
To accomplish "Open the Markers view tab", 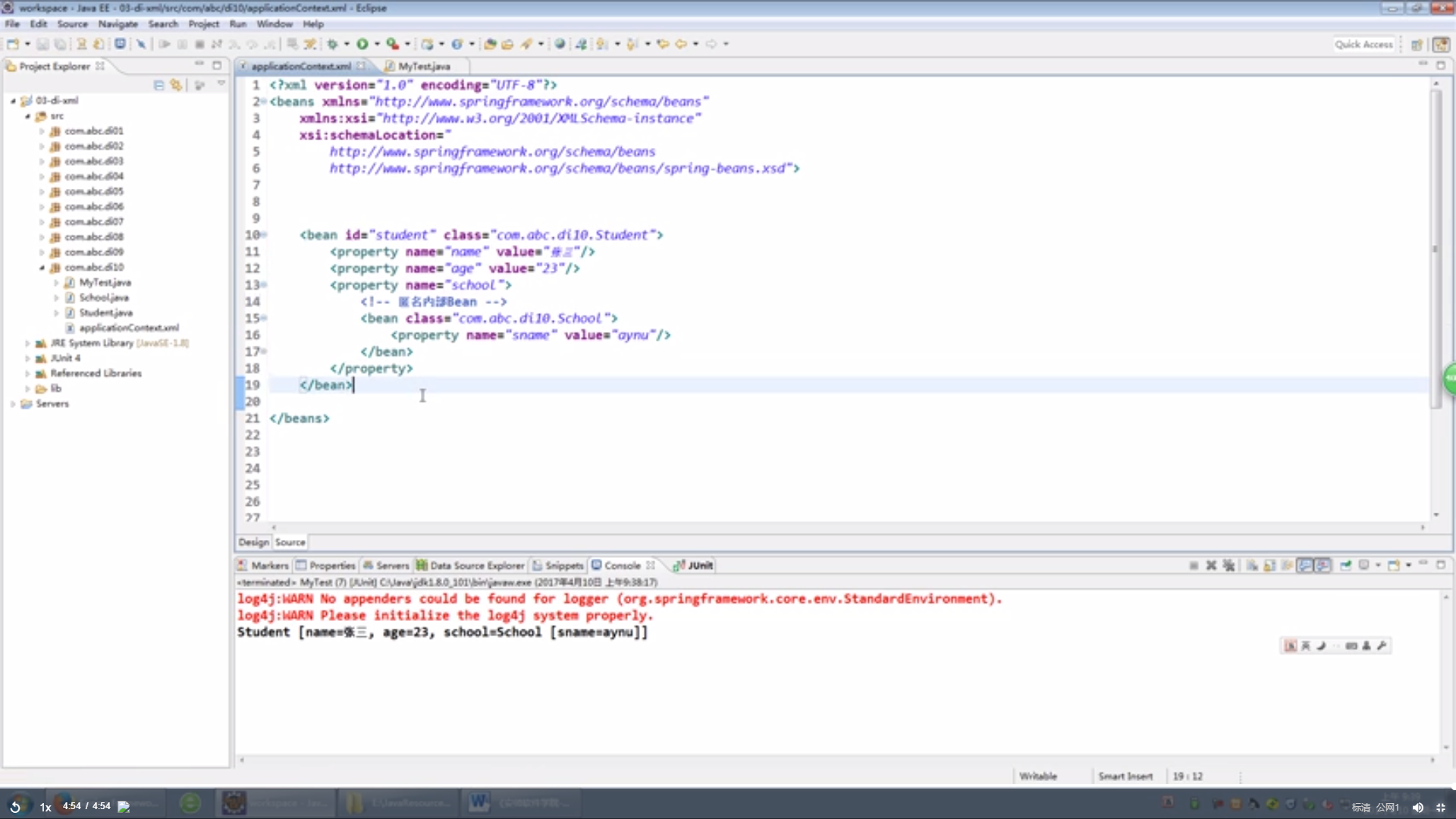I will [262, 566].
